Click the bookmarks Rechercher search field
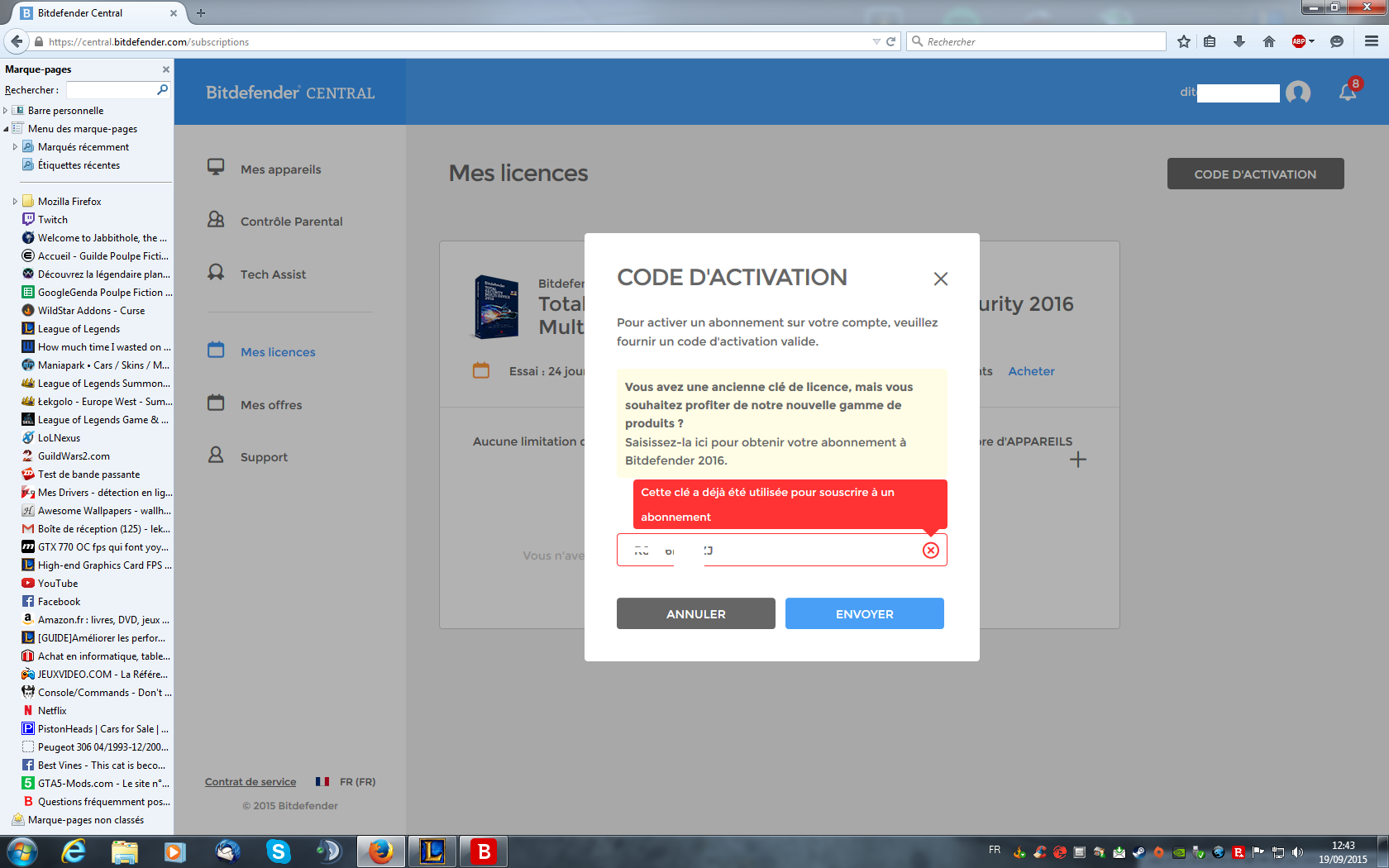 [118, 89]
